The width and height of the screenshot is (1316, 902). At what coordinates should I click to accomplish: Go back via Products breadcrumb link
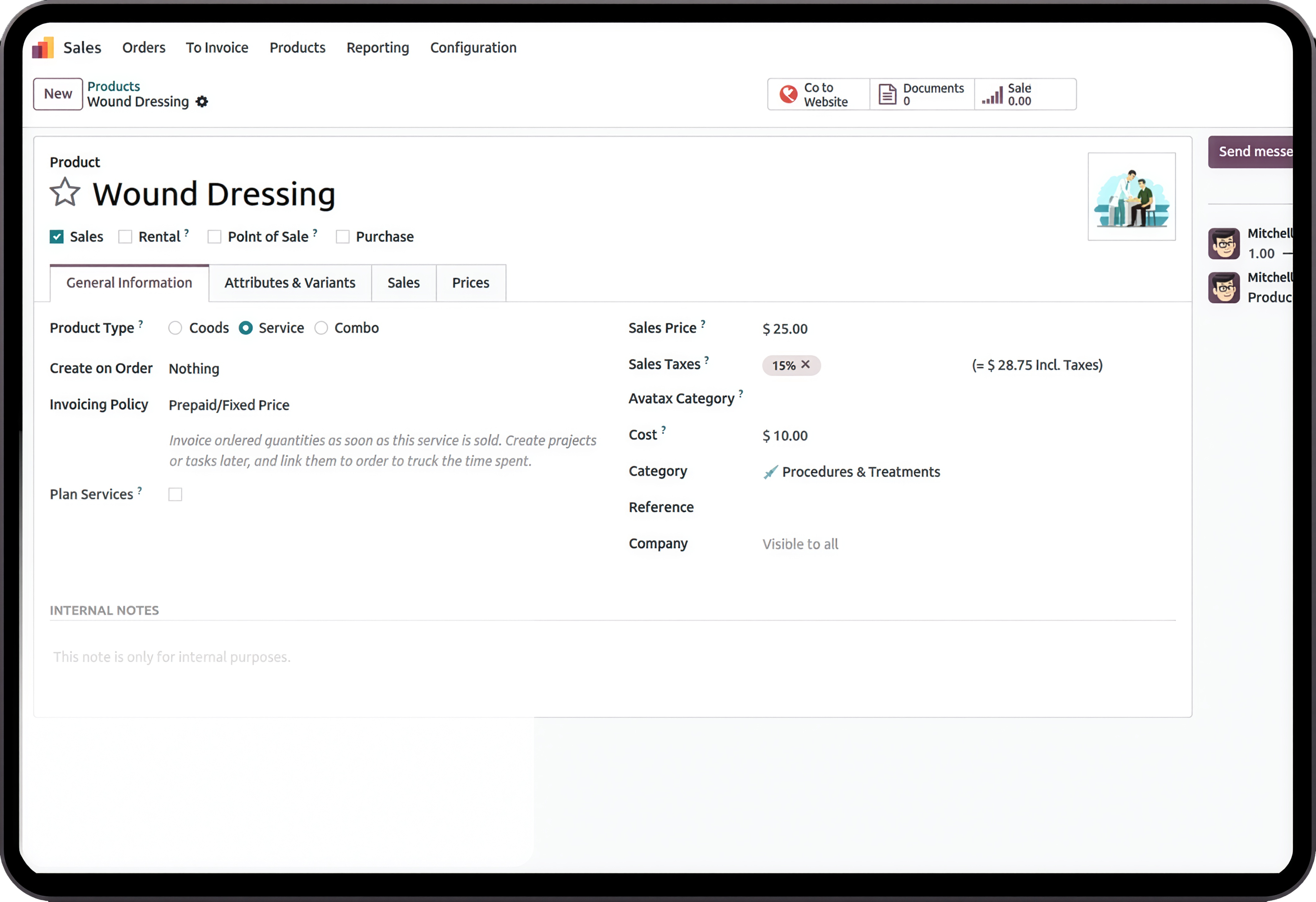pos(113,86)
